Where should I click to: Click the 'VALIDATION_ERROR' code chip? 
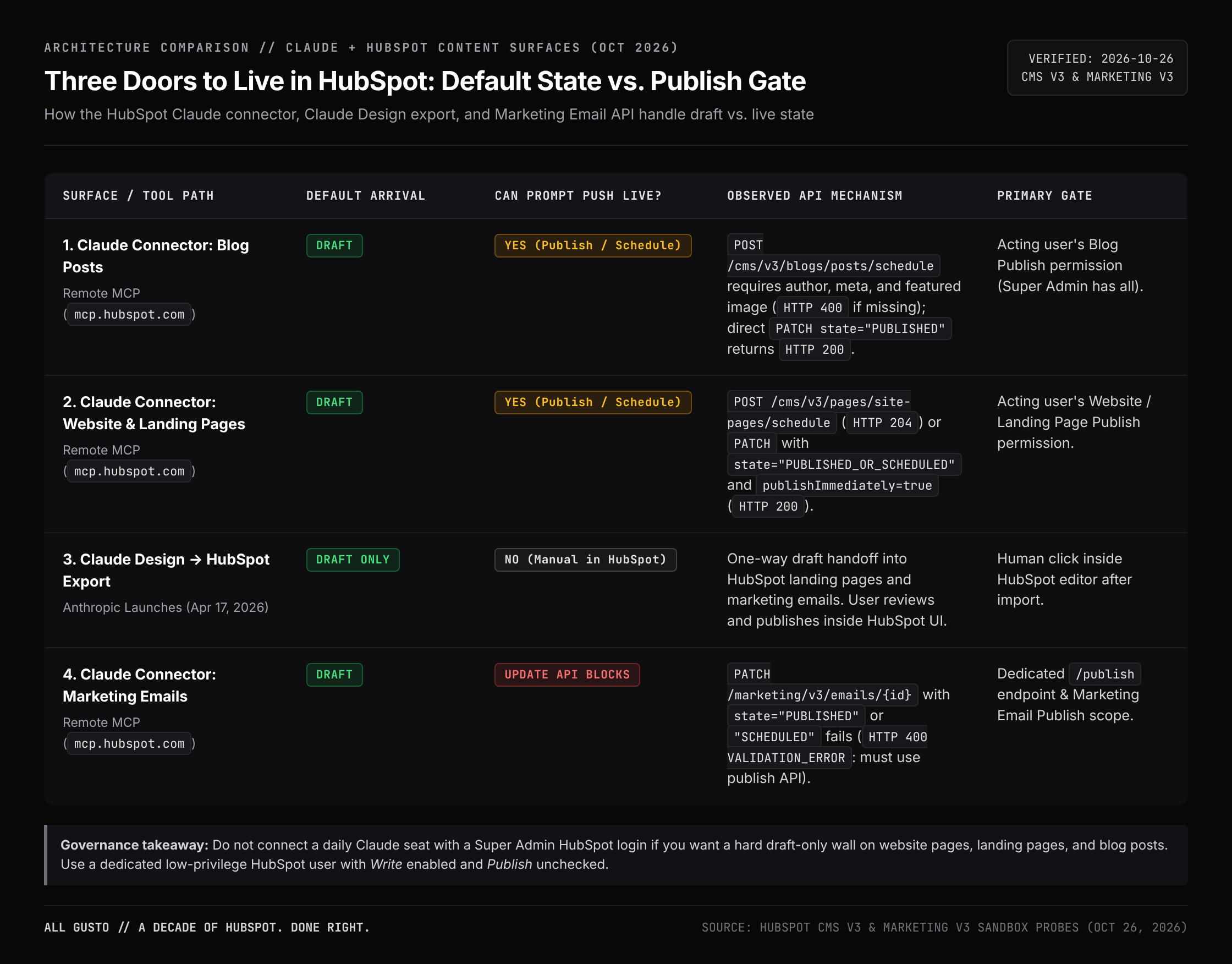pyautogui.click(x=789, y=758)
